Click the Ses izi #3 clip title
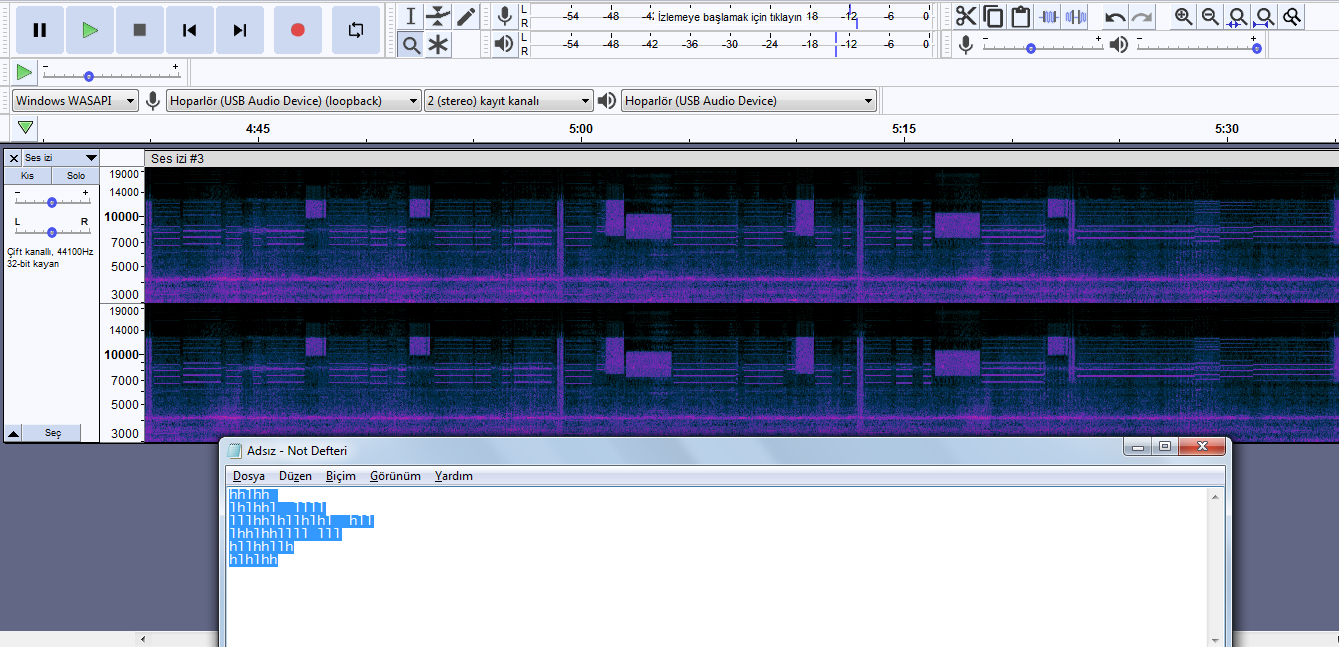The height and width of the screenshot is (647, 1339). 177,158
